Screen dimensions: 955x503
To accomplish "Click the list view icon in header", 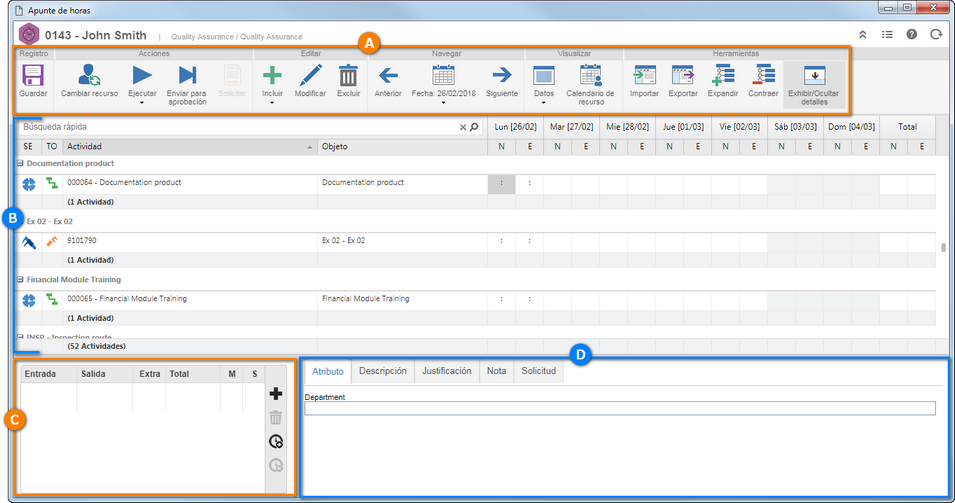I will [x=887, y=35].
